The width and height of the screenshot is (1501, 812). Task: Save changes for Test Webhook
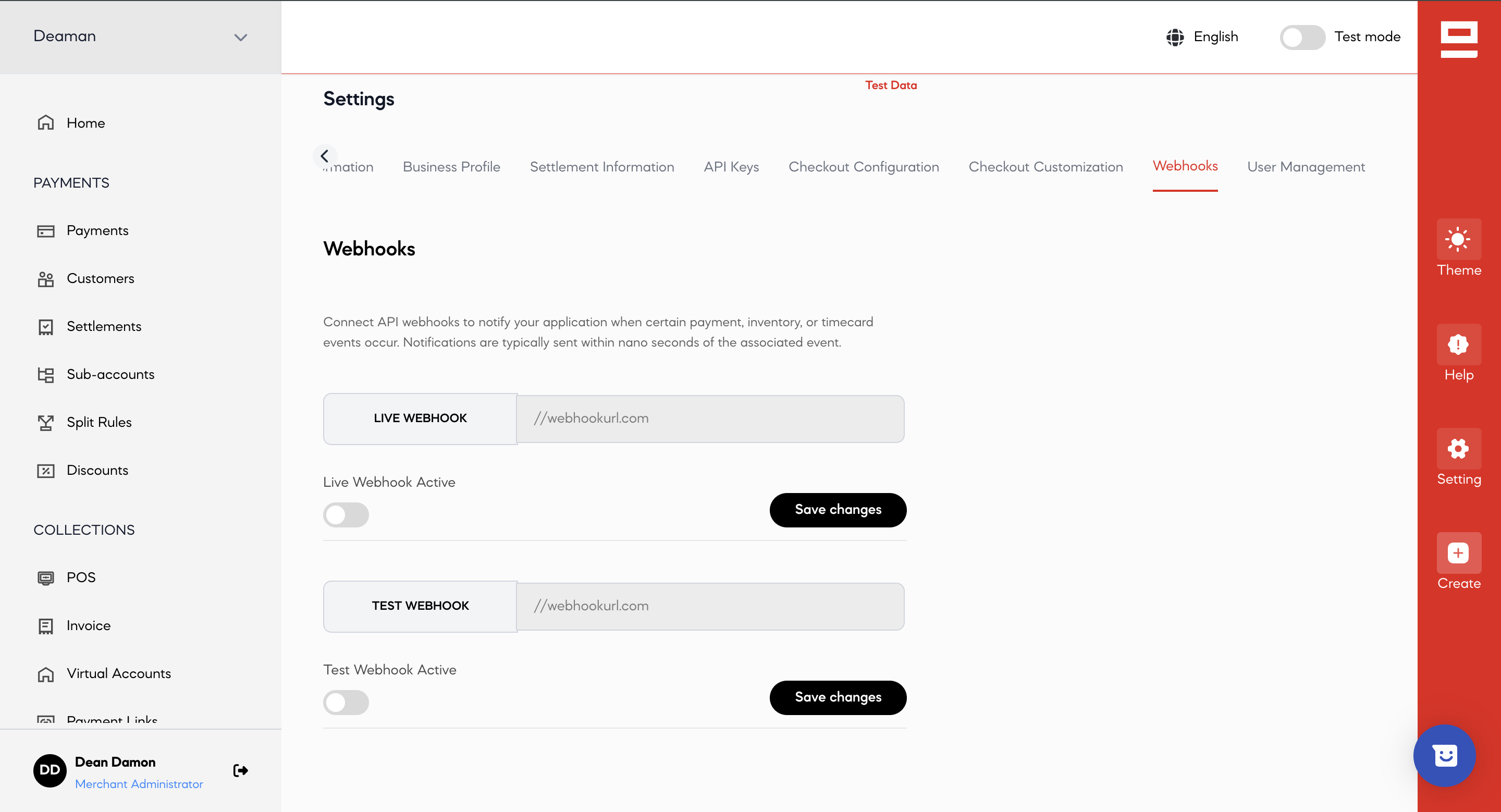(x=838, y=698)
